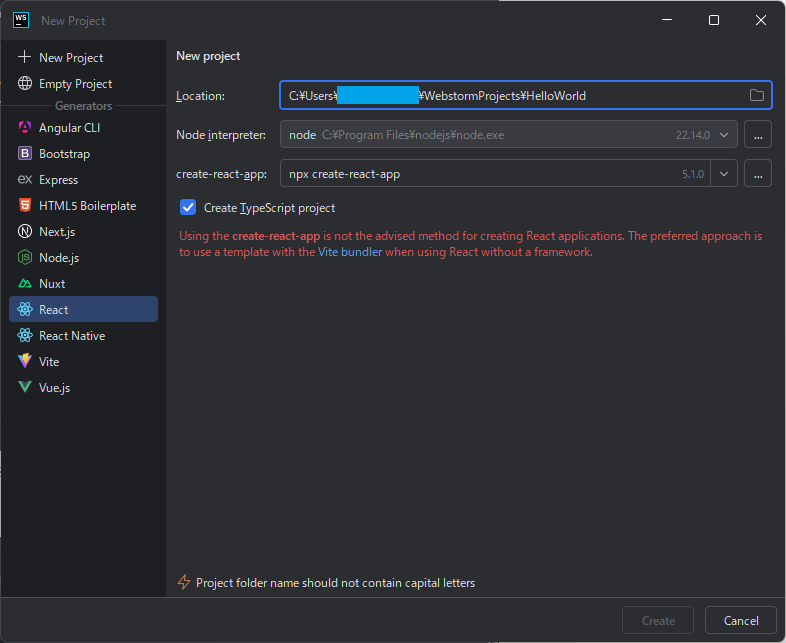Select the Node.js generator icon
This screenshot has width=786, height=643.
pyautogui.click(x=25, y=258)
